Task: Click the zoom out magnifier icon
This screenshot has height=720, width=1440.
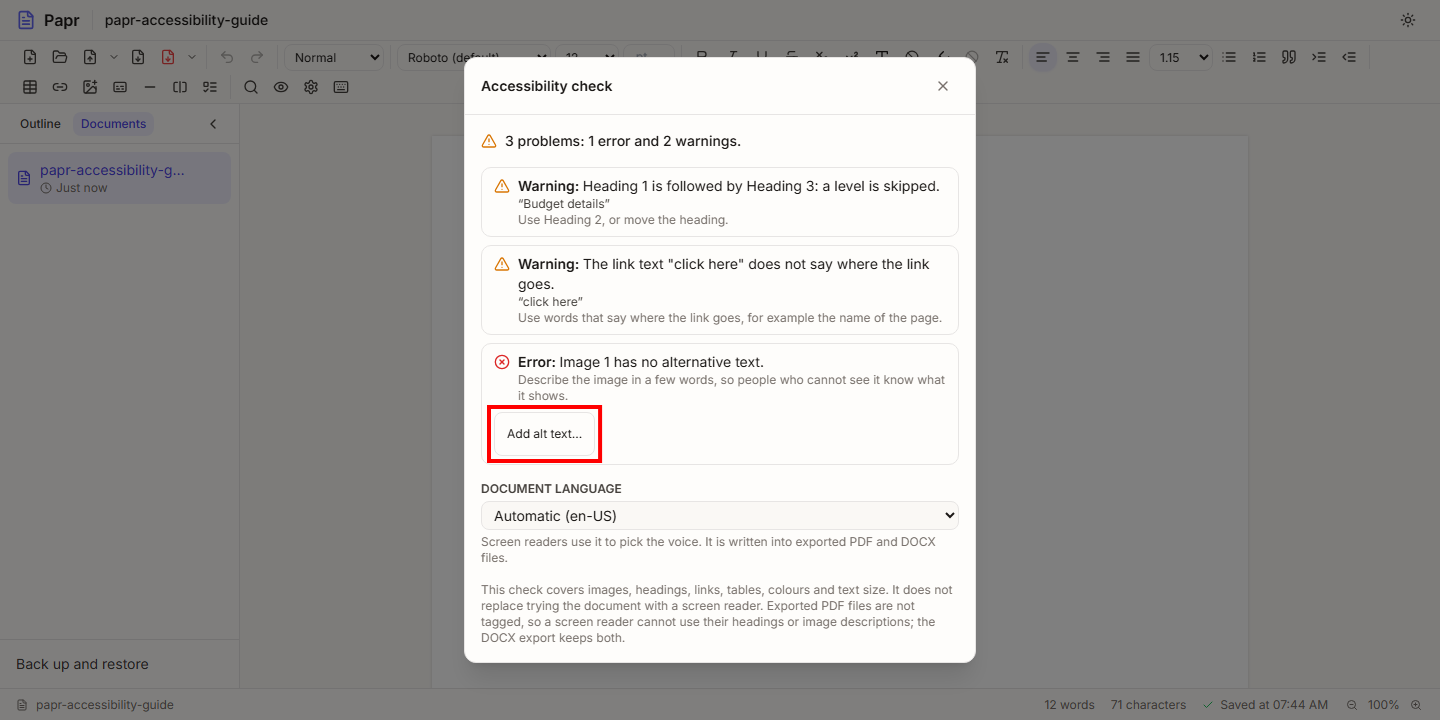Action: click(1352, 705)
